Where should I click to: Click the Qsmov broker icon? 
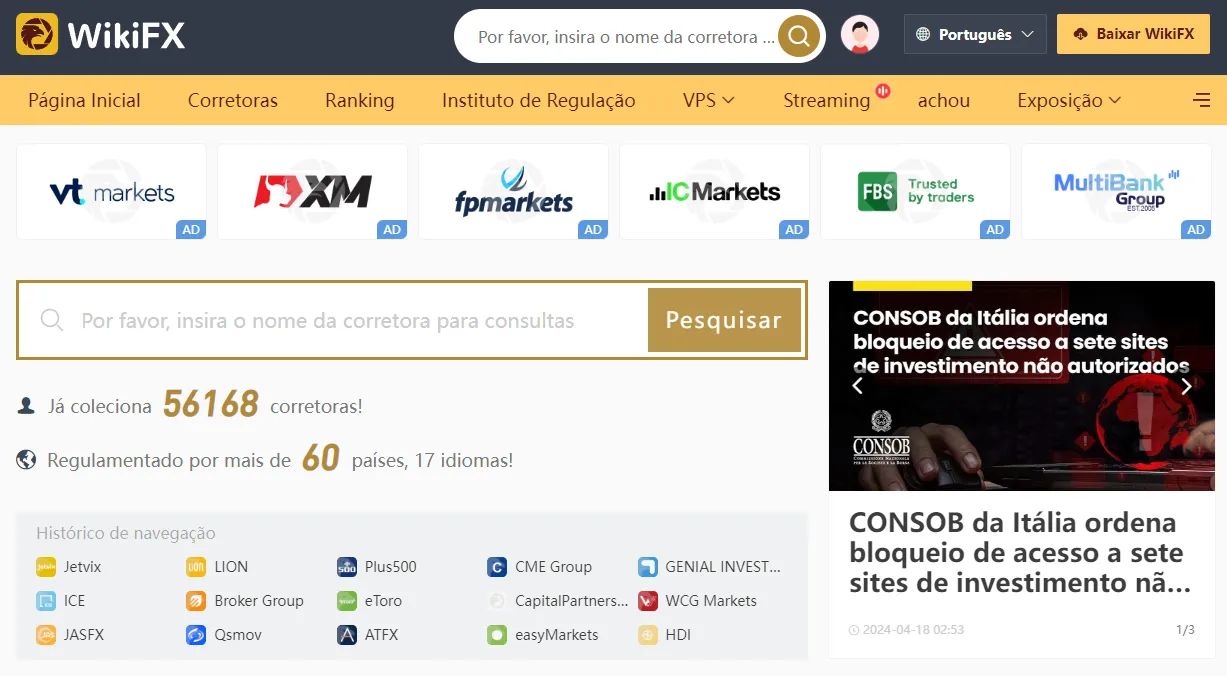196,635
